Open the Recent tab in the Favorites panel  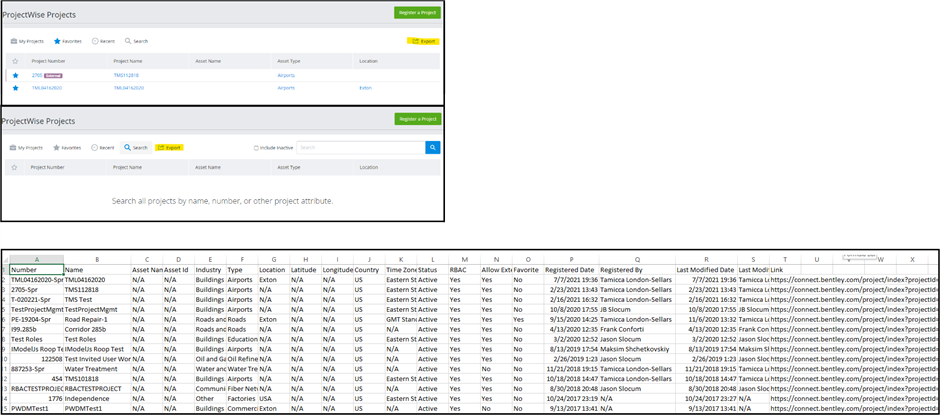coord(103,41)
